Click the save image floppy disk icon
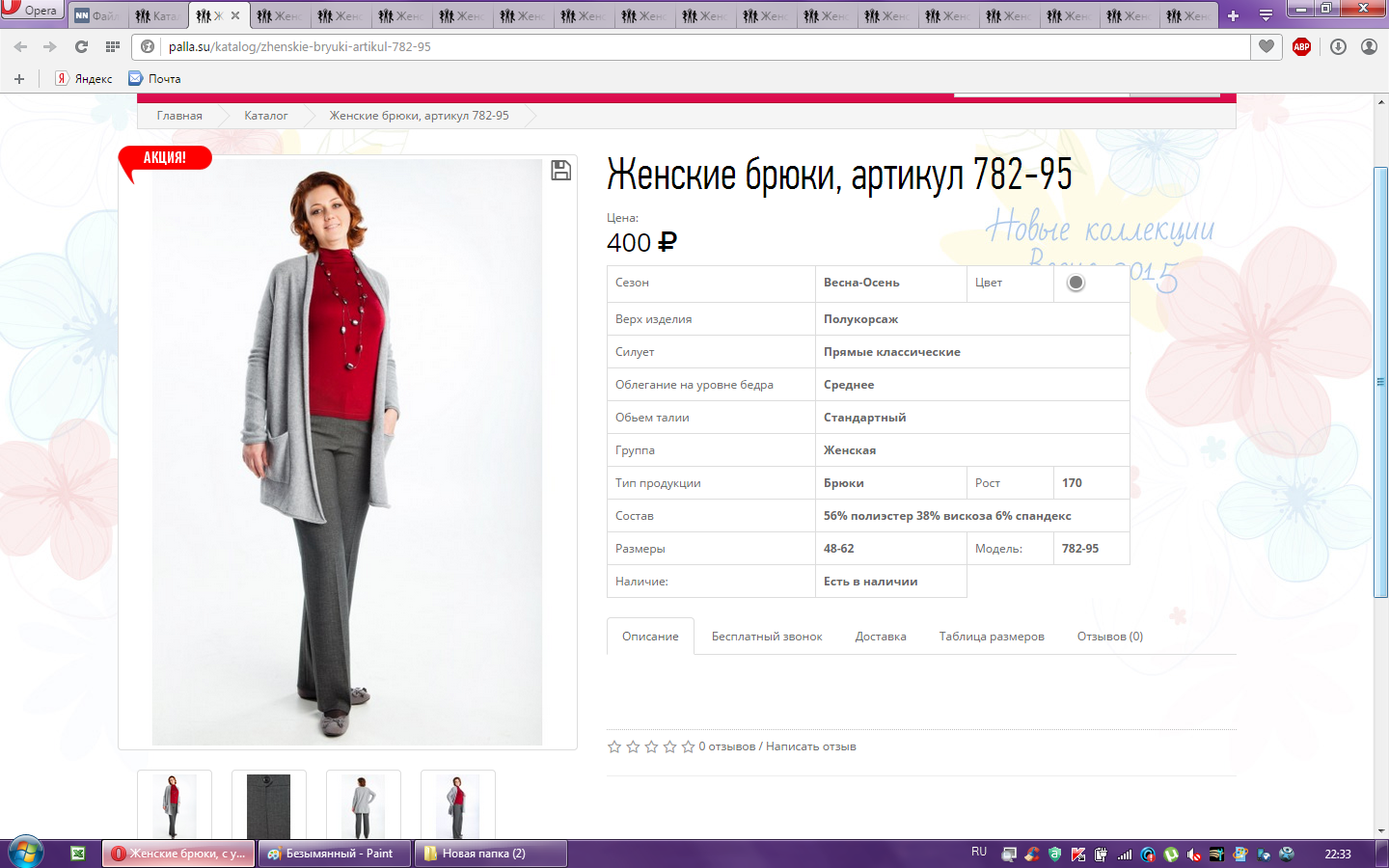The height and width of the screenshot is (868, 1389). pos(560,171)
